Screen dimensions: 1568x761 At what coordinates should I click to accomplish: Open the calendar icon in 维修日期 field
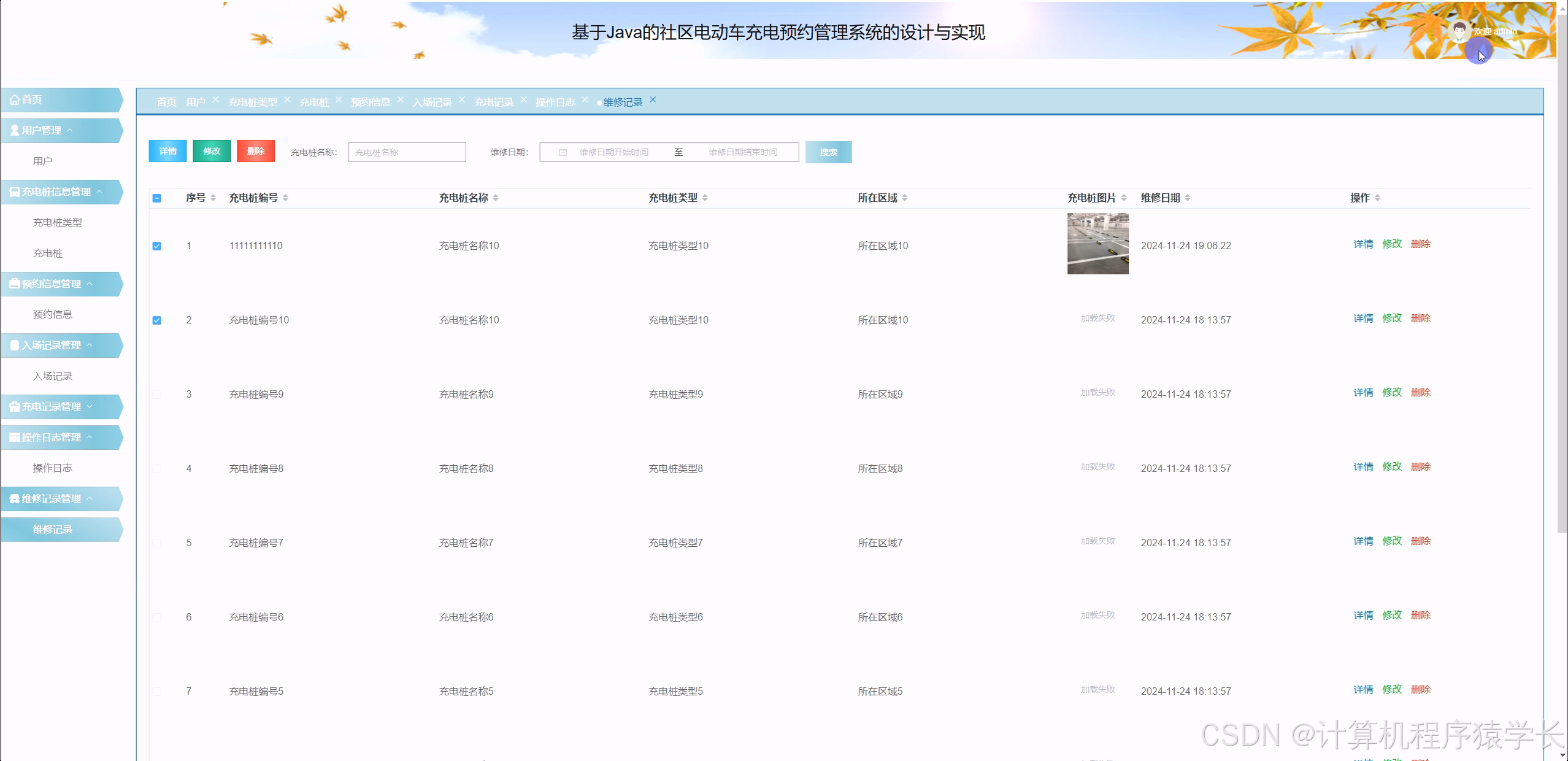pyautogui.click(x=563, y=152)
